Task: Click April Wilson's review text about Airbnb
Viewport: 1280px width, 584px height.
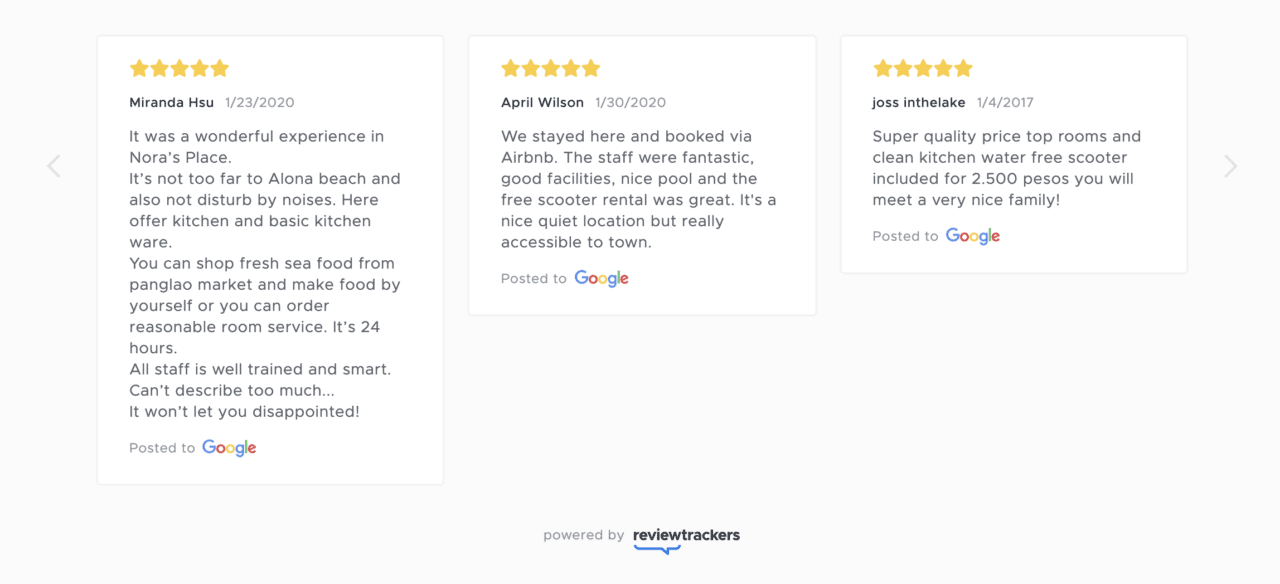Action: click(x=639, y=188)
